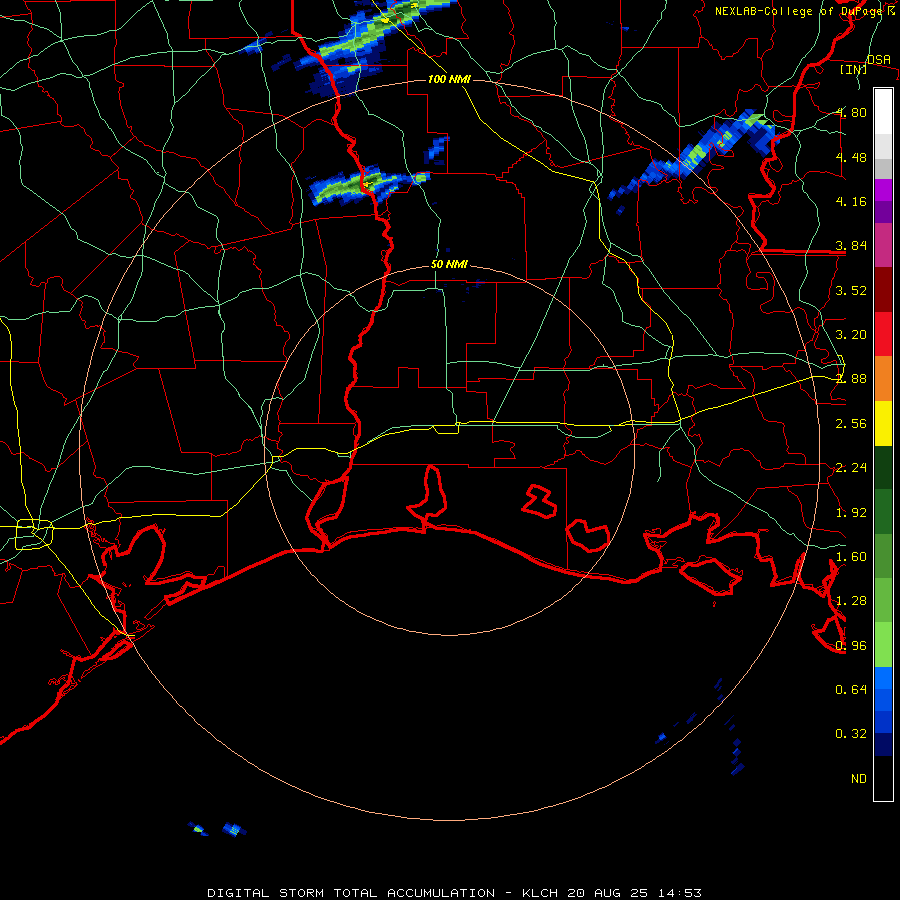
Task: Click the 4.48 legend value
Action: pyautogui.click(x=851, y=157)
